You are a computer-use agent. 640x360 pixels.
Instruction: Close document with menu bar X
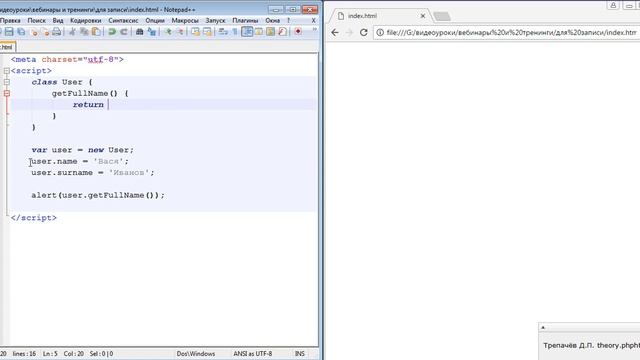point(313,20)
